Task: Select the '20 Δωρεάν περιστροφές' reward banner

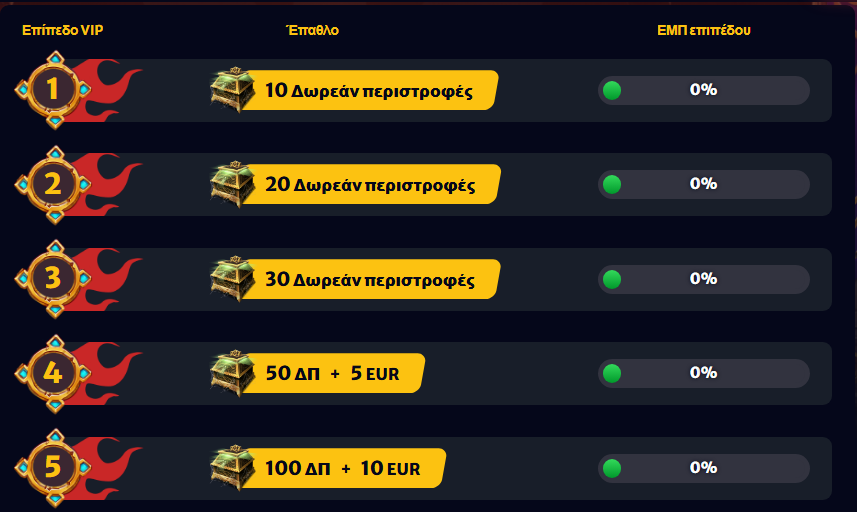Action: coord(368,184)
